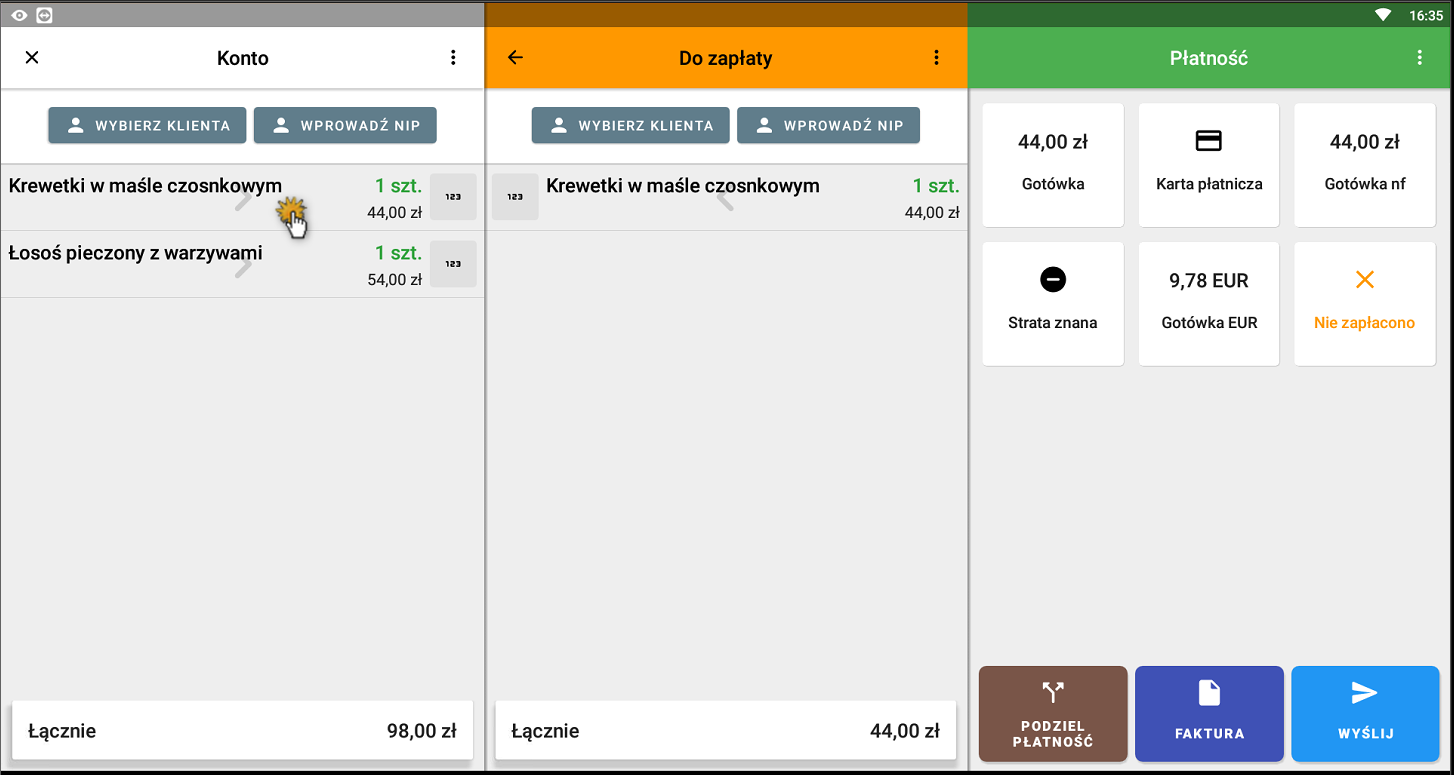The width and height of the screenshot is (1454, 775).
Task: Open overflow menu in Płatność header
Action: (x=1419, y=58)
